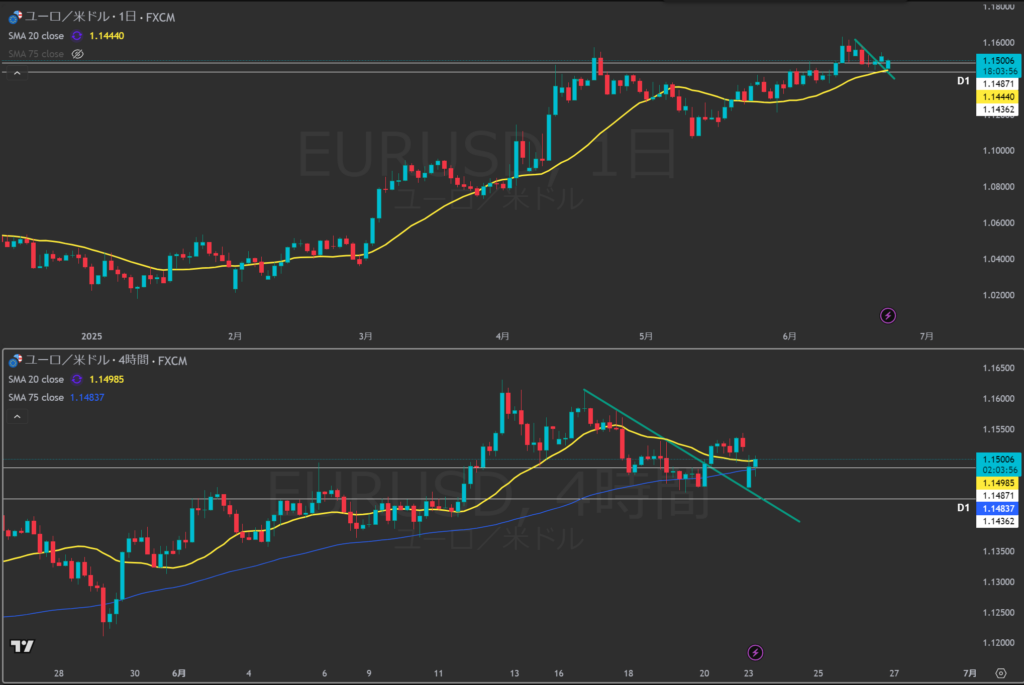
Task: Click the 1.14871 price label on 1日 scale
Action: coord(998,84)
